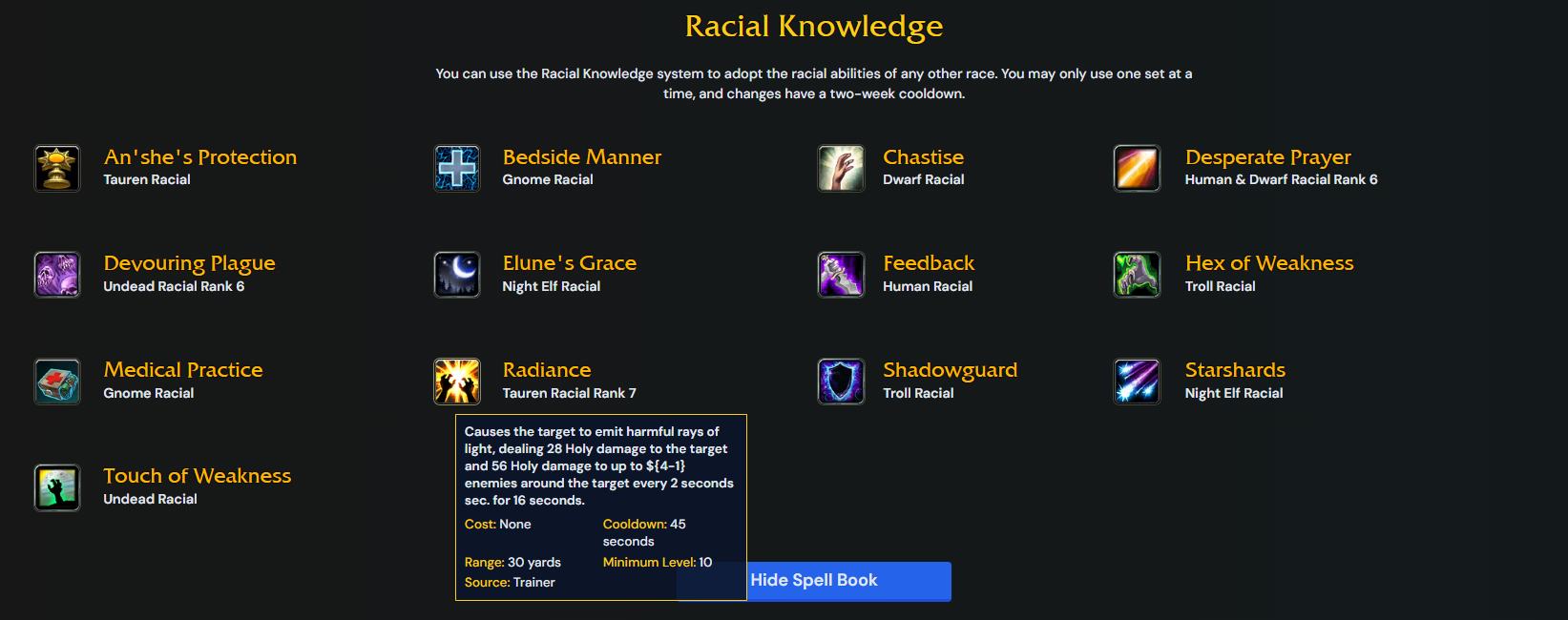
Task: Click the Shadowguard shield icon
Action: point(841,382)
